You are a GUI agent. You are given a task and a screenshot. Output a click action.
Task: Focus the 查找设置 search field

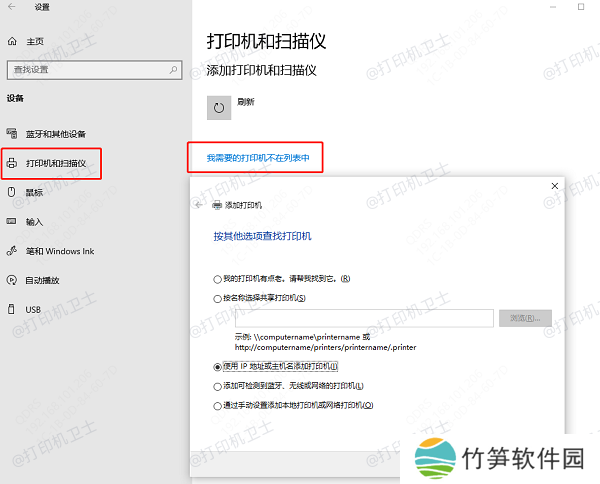(94, 70)
